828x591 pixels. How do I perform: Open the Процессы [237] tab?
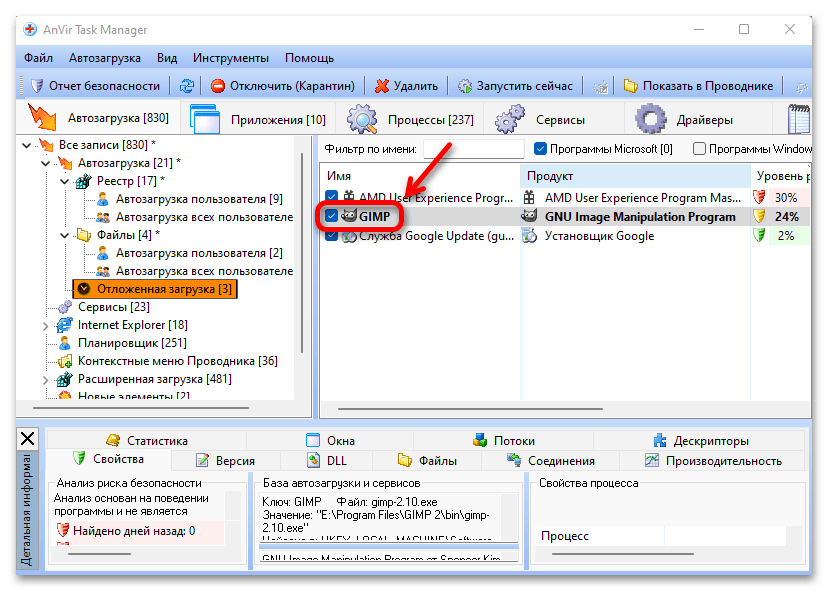(x=410, y=120)
